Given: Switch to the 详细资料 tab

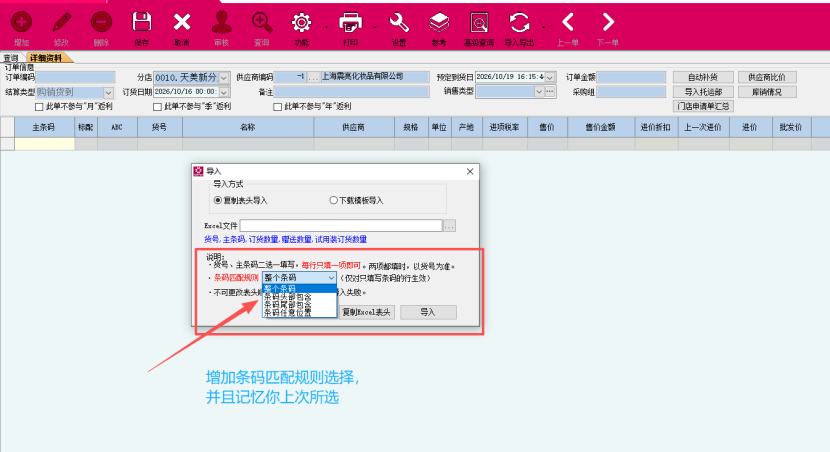Looking at the screenshot, I should click(x=47, y=58).
